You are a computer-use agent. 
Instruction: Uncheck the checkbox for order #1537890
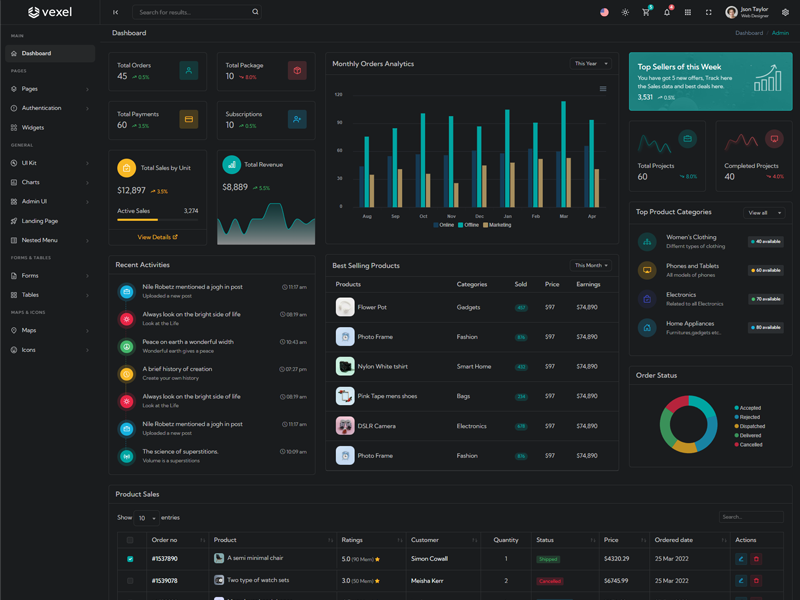(x=130, y=559)
